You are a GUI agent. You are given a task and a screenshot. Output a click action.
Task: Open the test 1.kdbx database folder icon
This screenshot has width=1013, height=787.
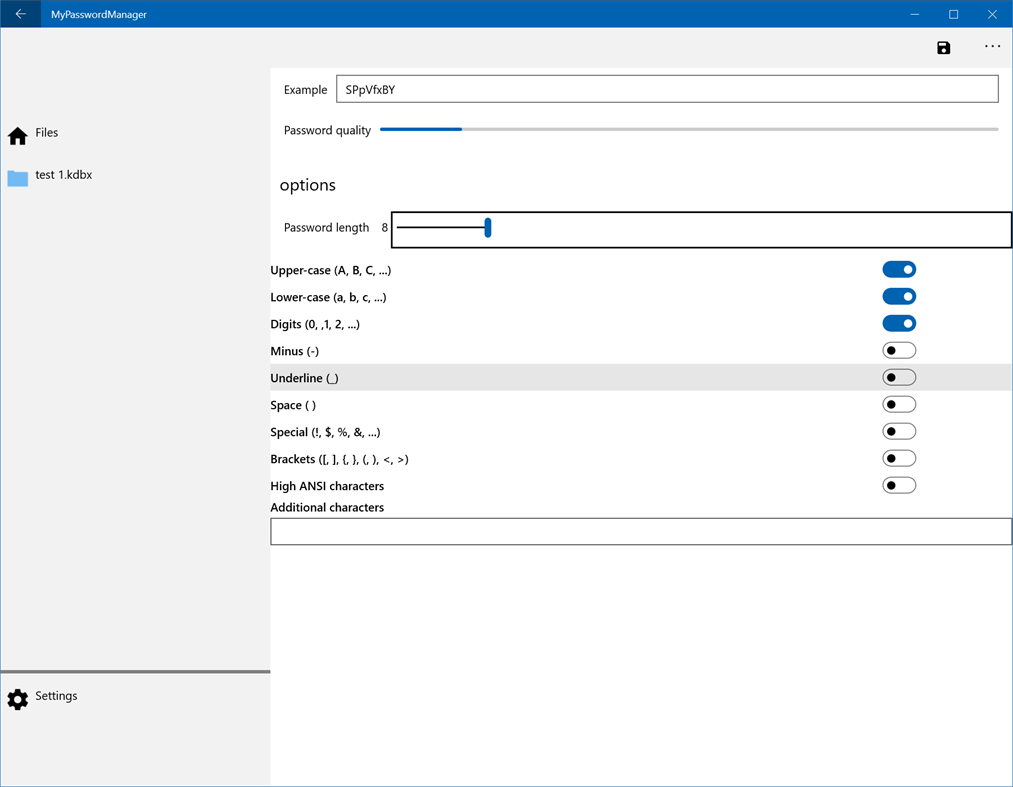click(16, 176)
